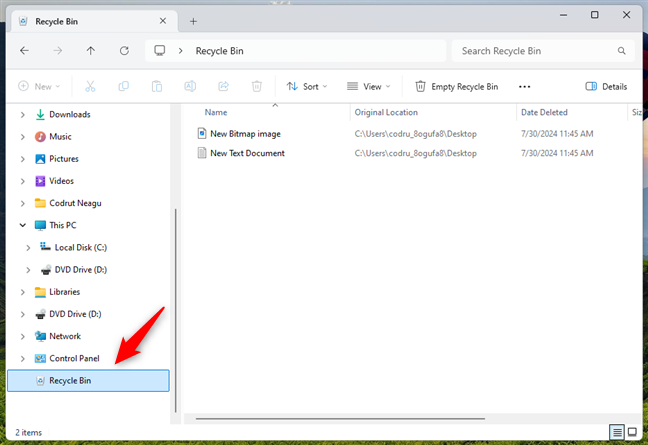This screenshot has height=445, width=648.
Task: Collapse the This PC tree node
Action: point(23,225)
